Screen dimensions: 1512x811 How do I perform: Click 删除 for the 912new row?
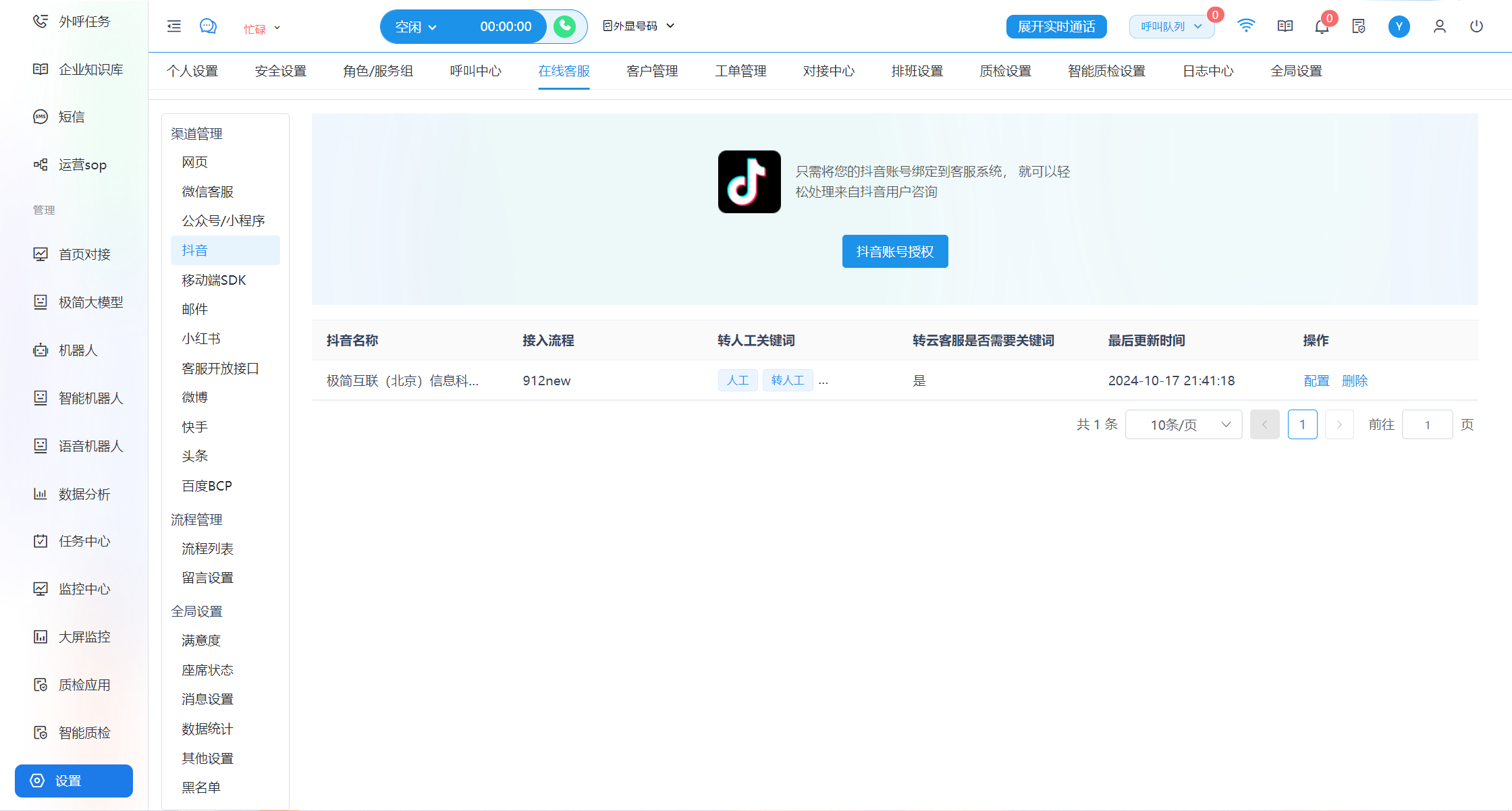point(1355,381)
